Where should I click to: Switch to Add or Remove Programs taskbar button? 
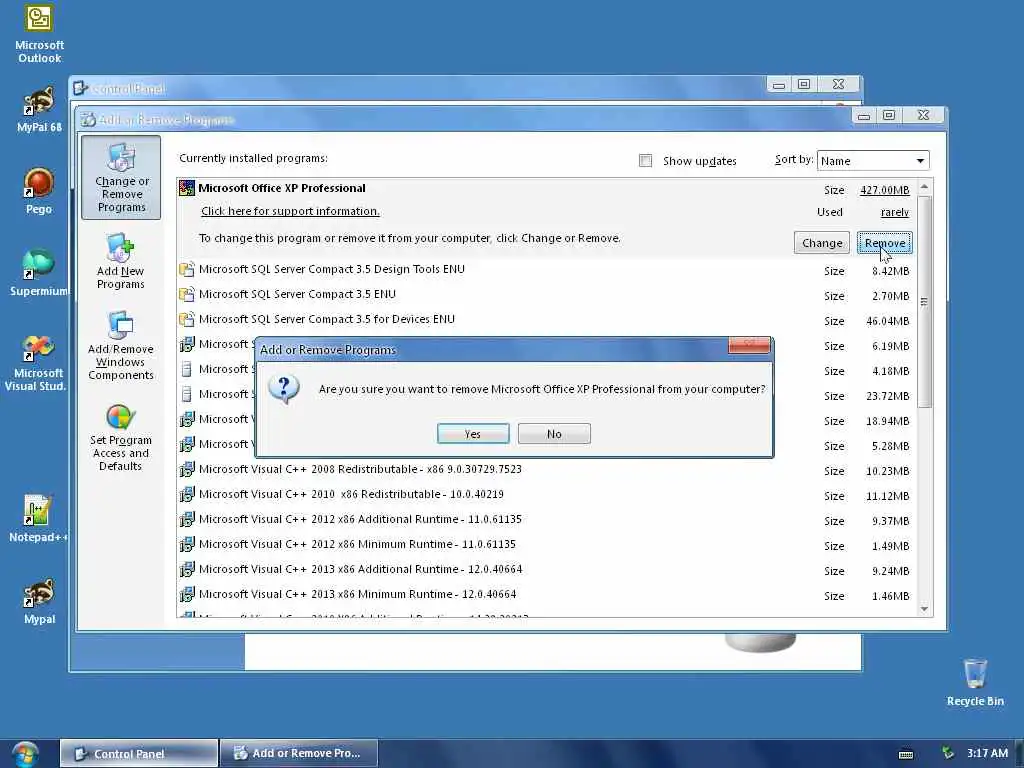(x=298, y=754)
